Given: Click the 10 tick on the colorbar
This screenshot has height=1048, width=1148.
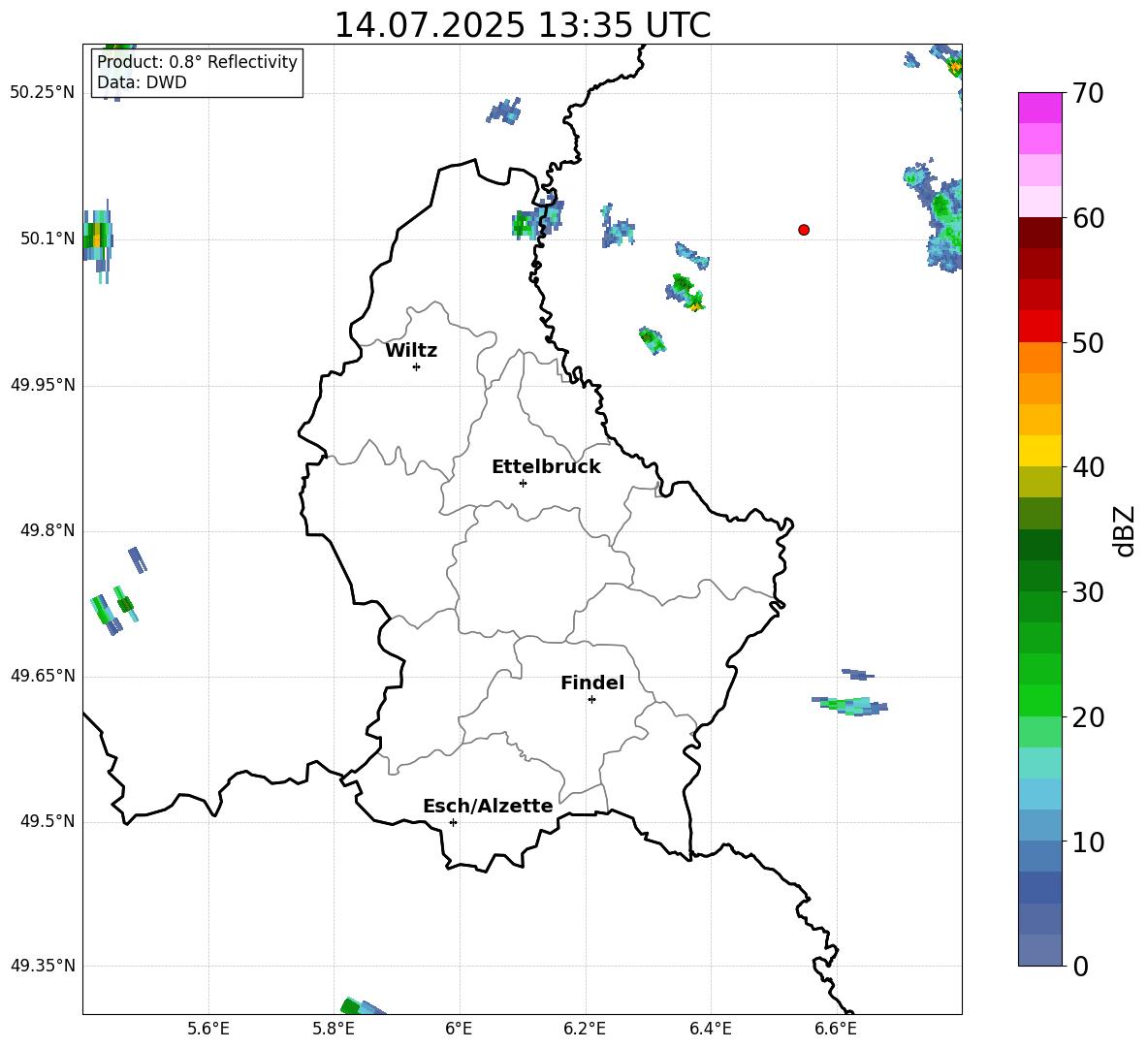Looking at the screenshot, I should [1087, 842].
